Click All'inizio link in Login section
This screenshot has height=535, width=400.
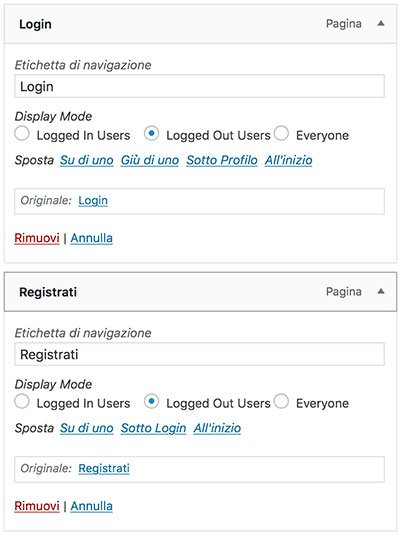[x=288, y=160]
